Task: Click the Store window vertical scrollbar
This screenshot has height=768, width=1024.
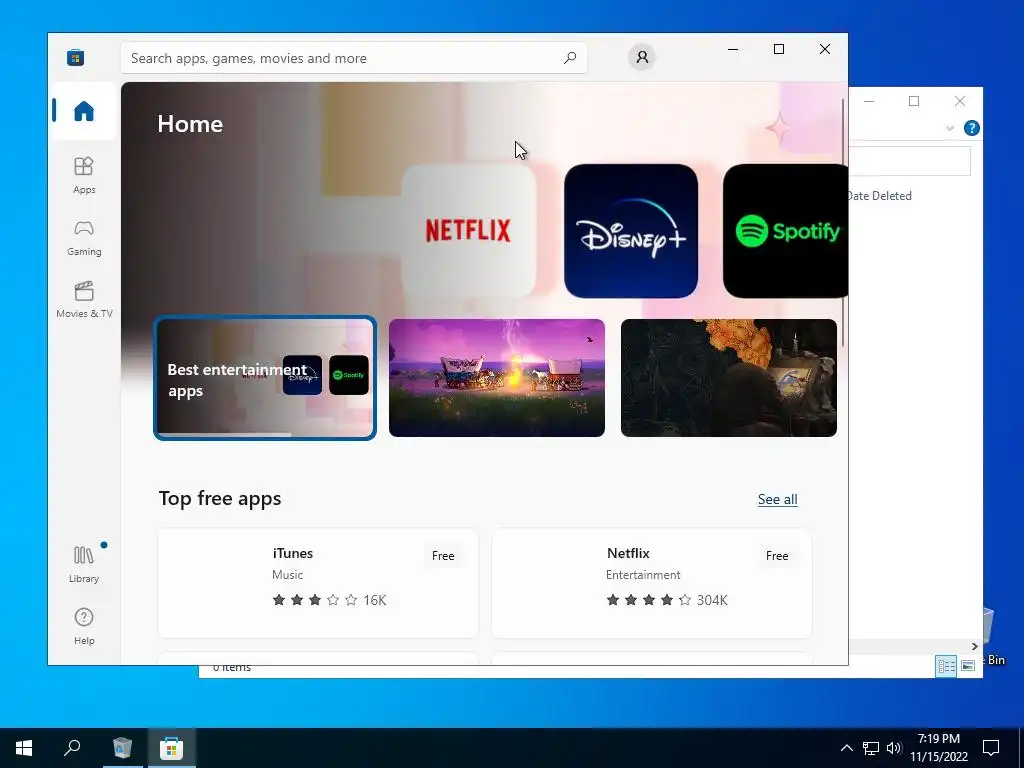Action: tap(843, 222)
